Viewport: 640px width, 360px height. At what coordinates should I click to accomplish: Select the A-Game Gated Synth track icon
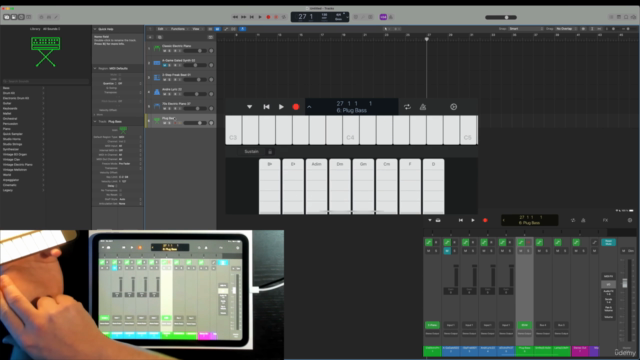157,63
